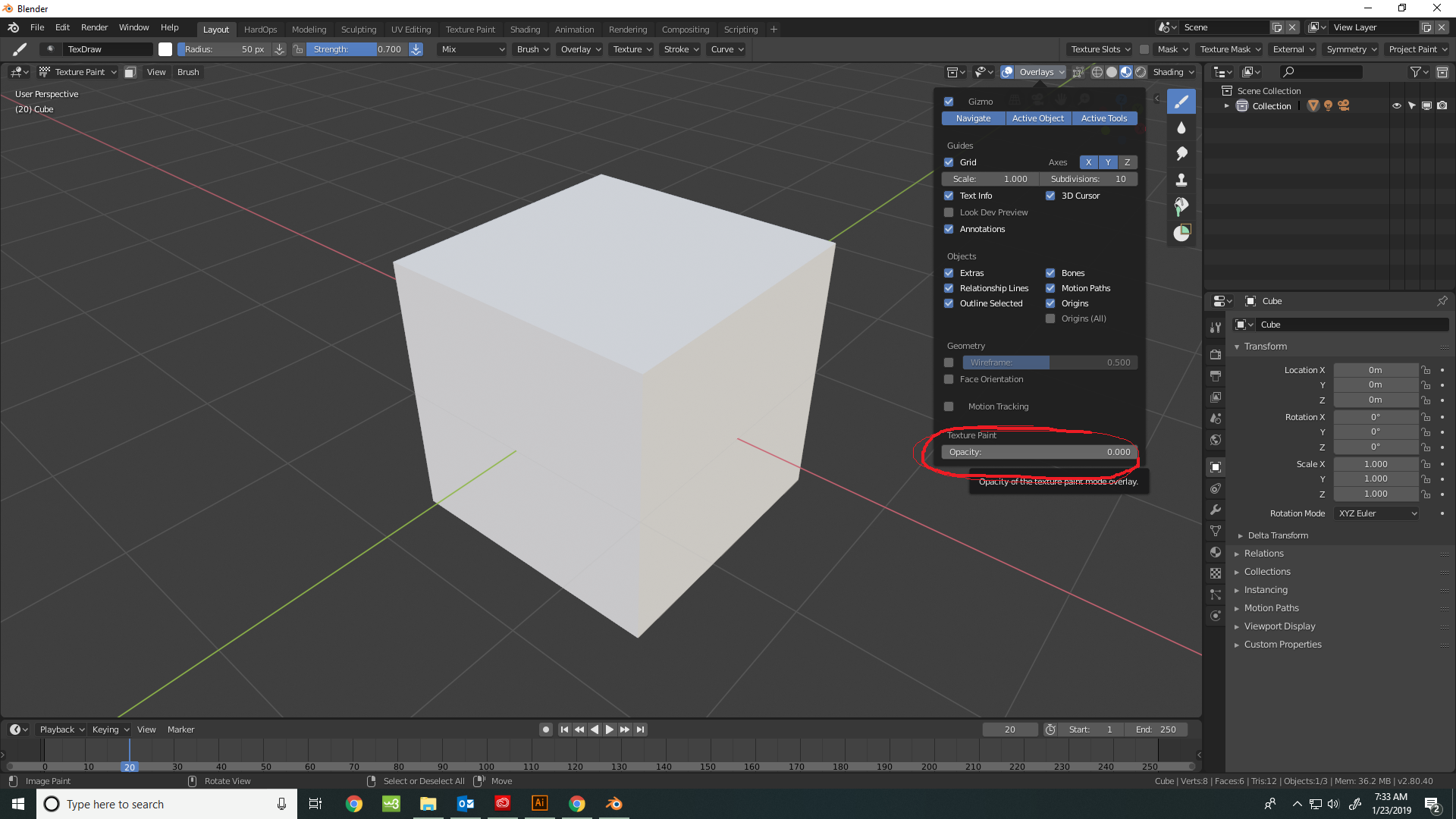The height and width of the screenshot is (819, 1456).
Task: Open the Rotation Mode XYZ Euler dropdown
Action: (x=1376, y=513)
